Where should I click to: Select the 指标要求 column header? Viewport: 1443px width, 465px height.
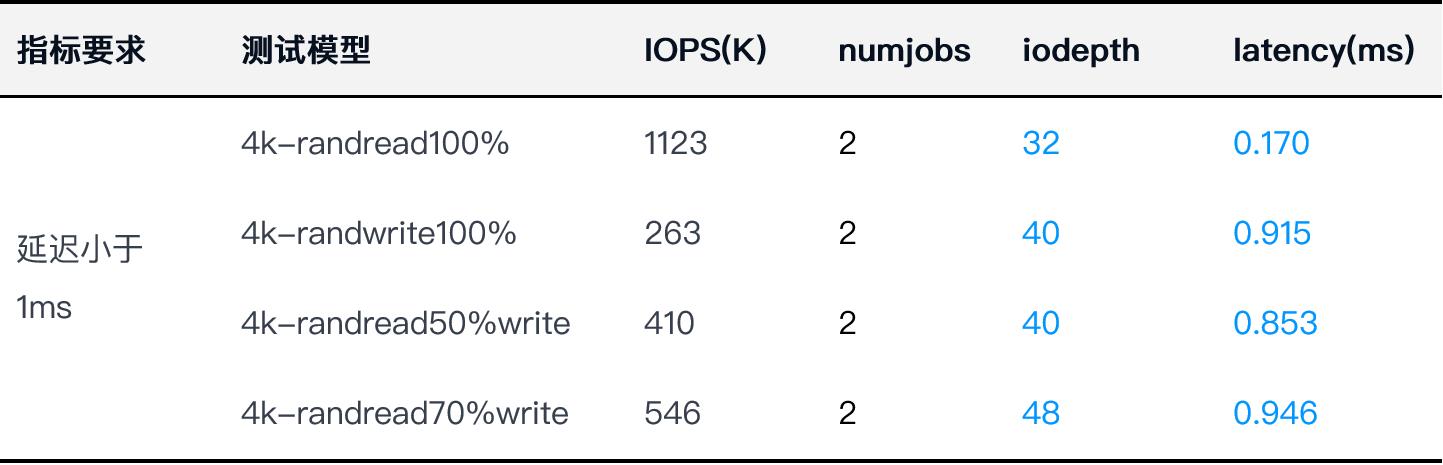[82, 52]
